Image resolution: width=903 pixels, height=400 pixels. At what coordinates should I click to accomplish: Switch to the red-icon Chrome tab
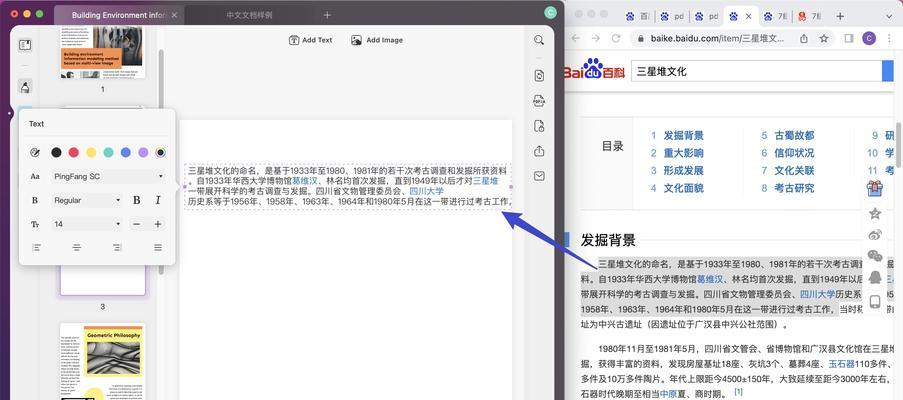[809, 16]
